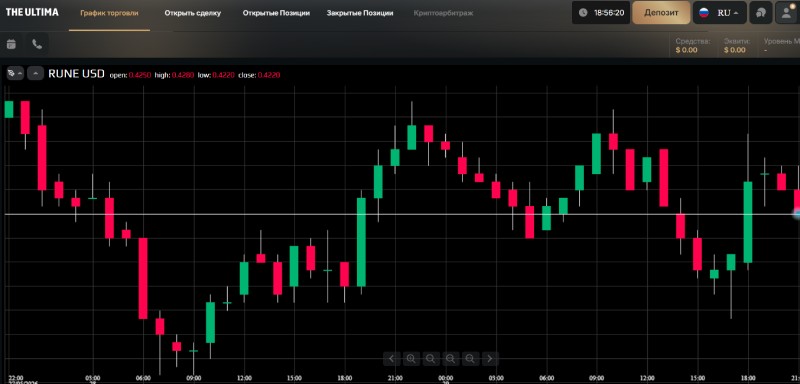
Task: Click the high value 0.4280
Action: [x=183, y=75]
